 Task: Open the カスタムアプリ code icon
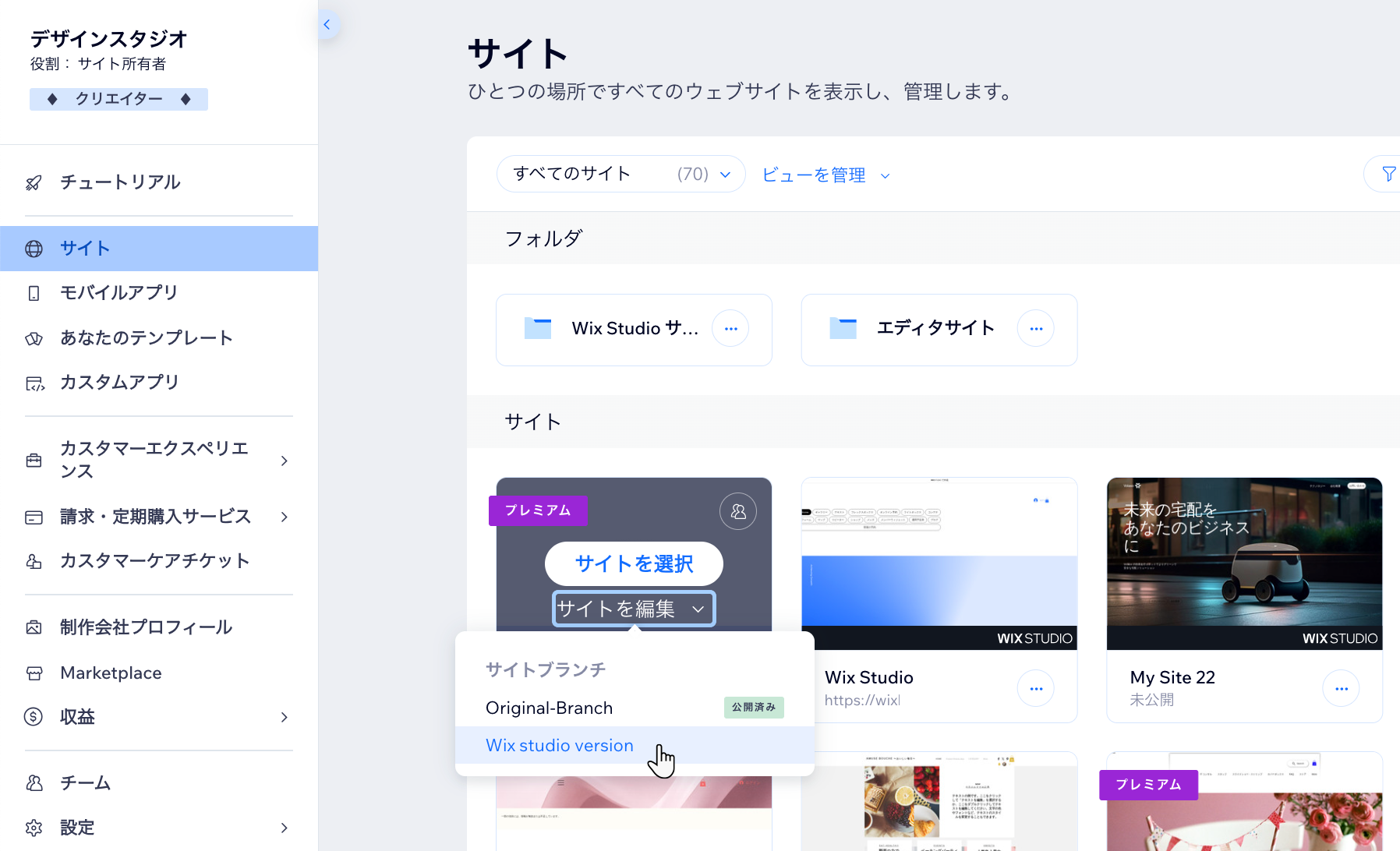[34, 383]
